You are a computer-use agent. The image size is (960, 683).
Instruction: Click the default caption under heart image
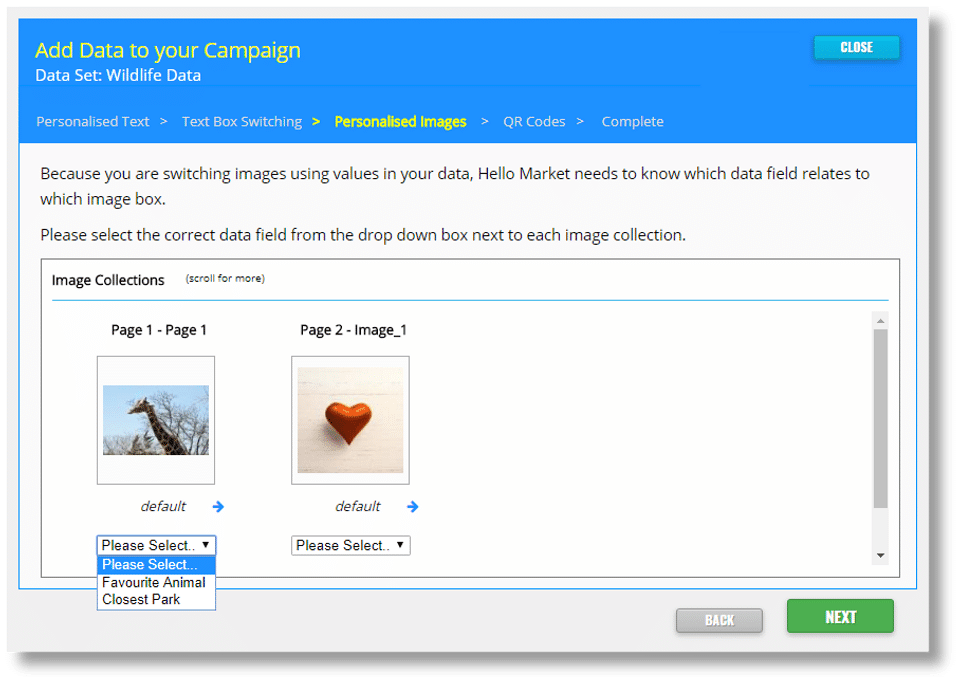click(x=358, y=507)
